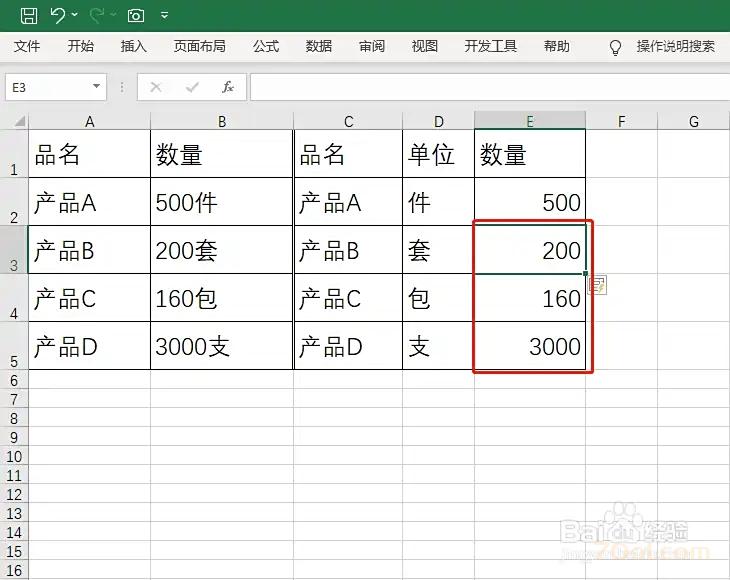The height and width of the screenshot is (580, 730).
Task: Open the Undo history dropdown arrow
Action: (x=74, y=15)
